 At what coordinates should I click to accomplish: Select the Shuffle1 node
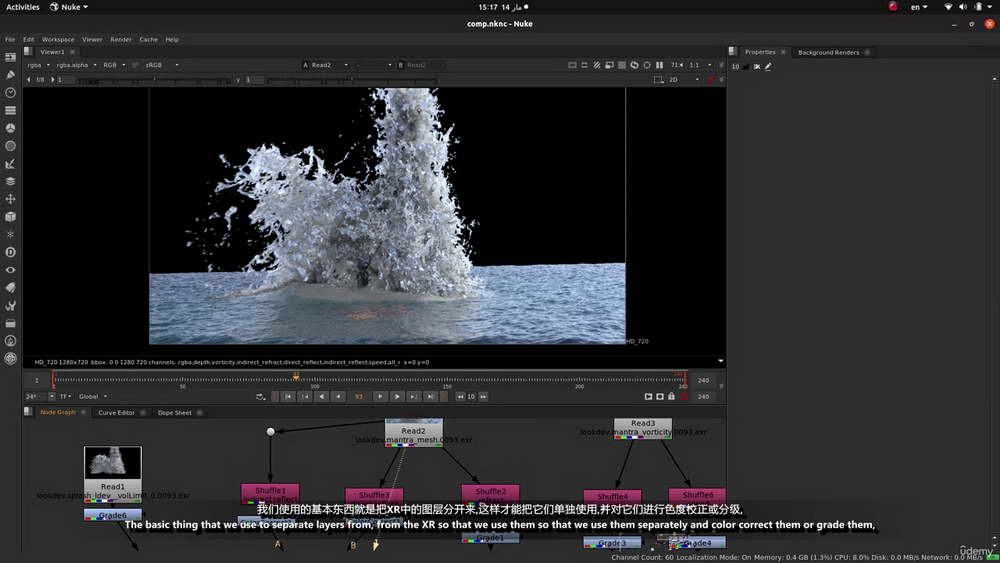tap(270, 493)
